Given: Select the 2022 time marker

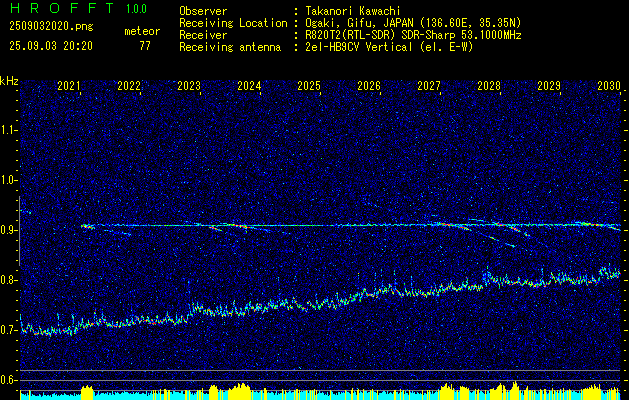Looking at the screenshot, I should pos(129,85).
